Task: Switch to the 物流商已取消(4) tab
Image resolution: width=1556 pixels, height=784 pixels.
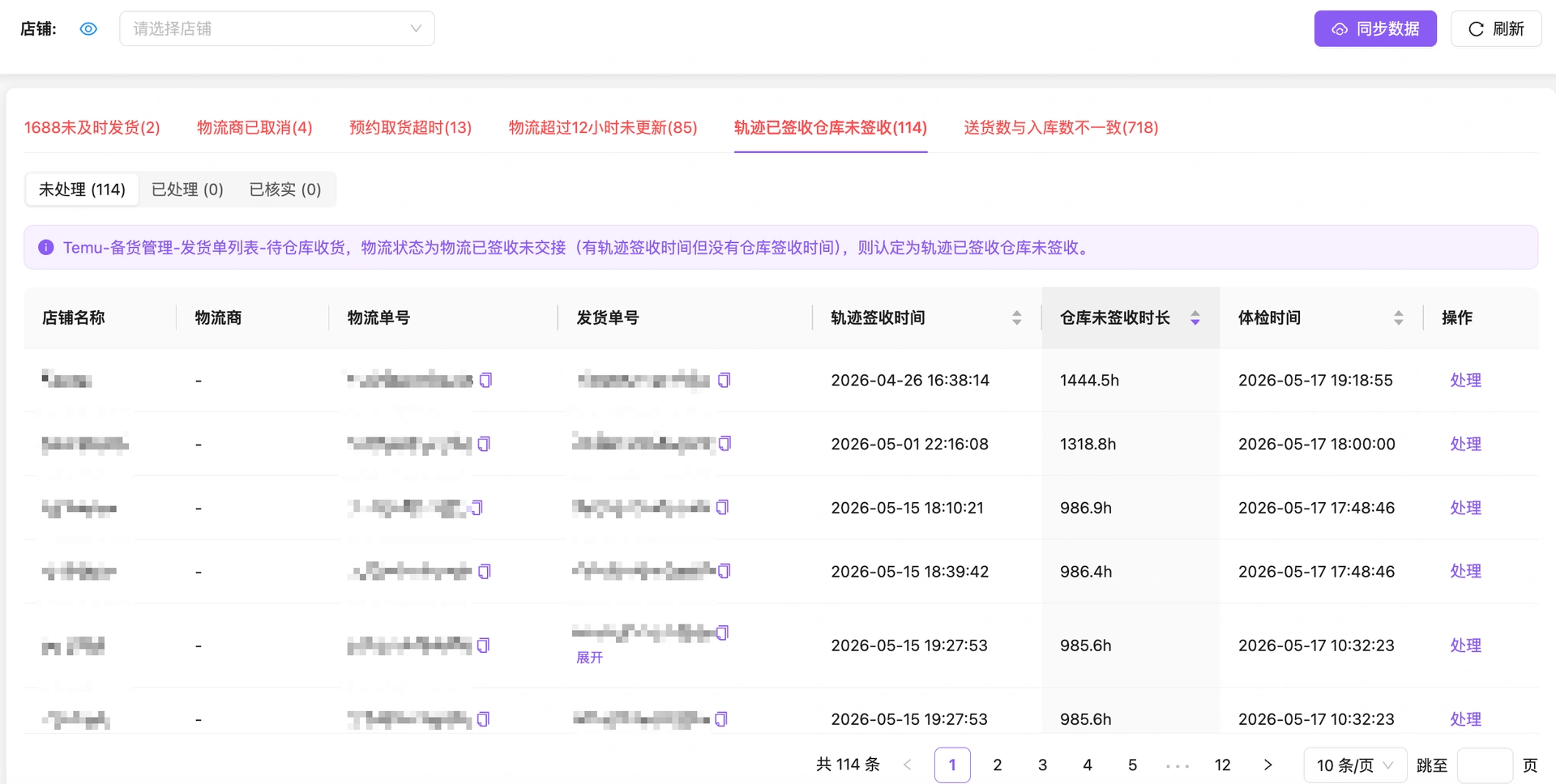Action: click(254, 127)
